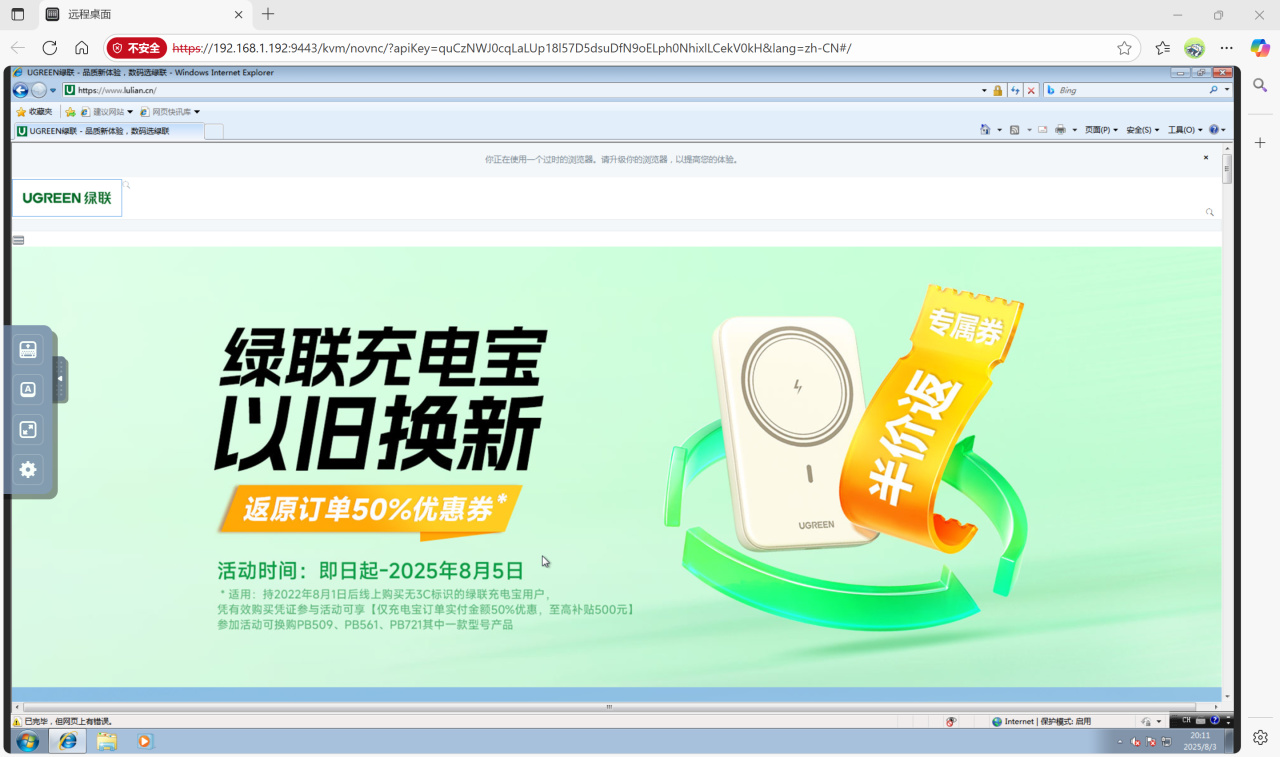
Task: Open the IE search provider dropdown
Action: point(1227,90)
